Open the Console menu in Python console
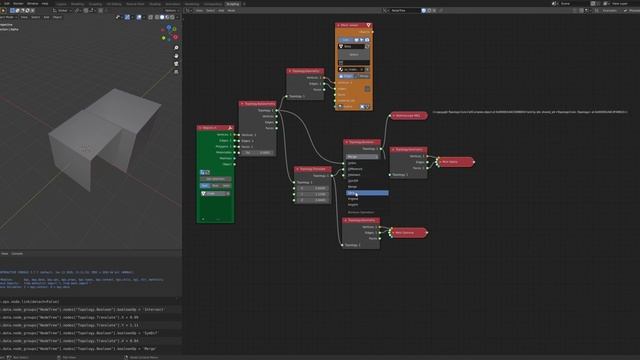This screenshot has height=360, width=640. pos(17,253)
